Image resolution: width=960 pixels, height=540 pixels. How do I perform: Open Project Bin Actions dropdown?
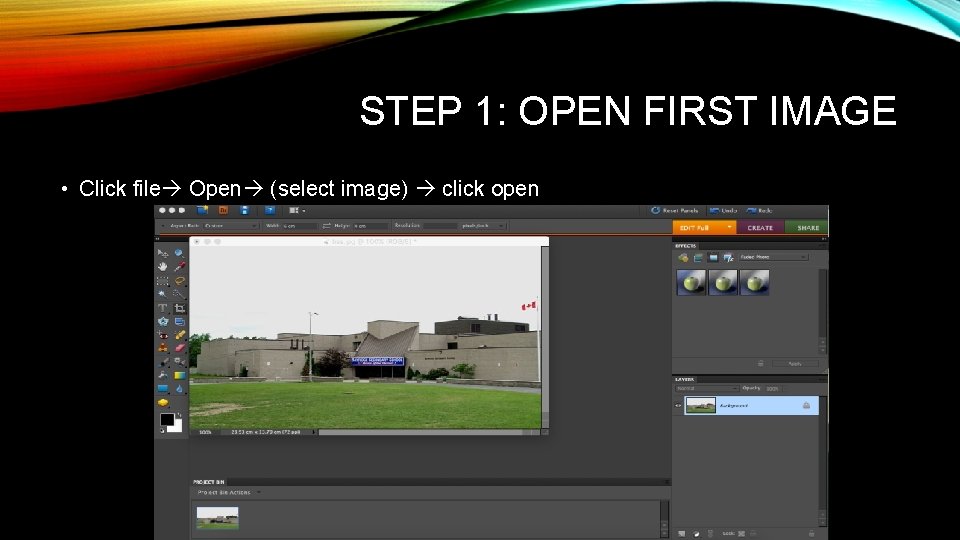[229, 492]
